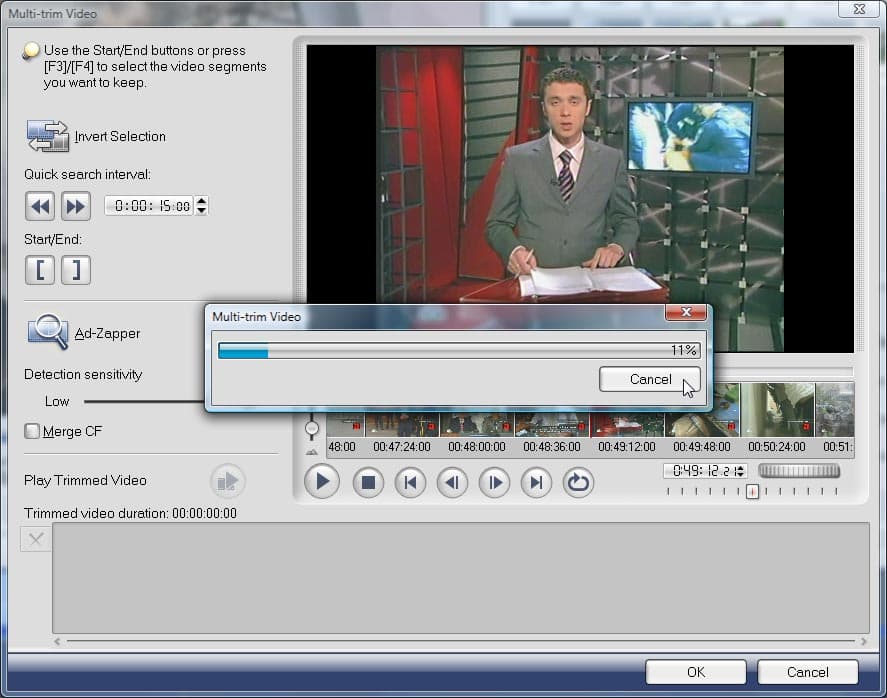Click the Trimmed video duration text
The height and width of the screenshot is (698, 887).
pos(130,513)
